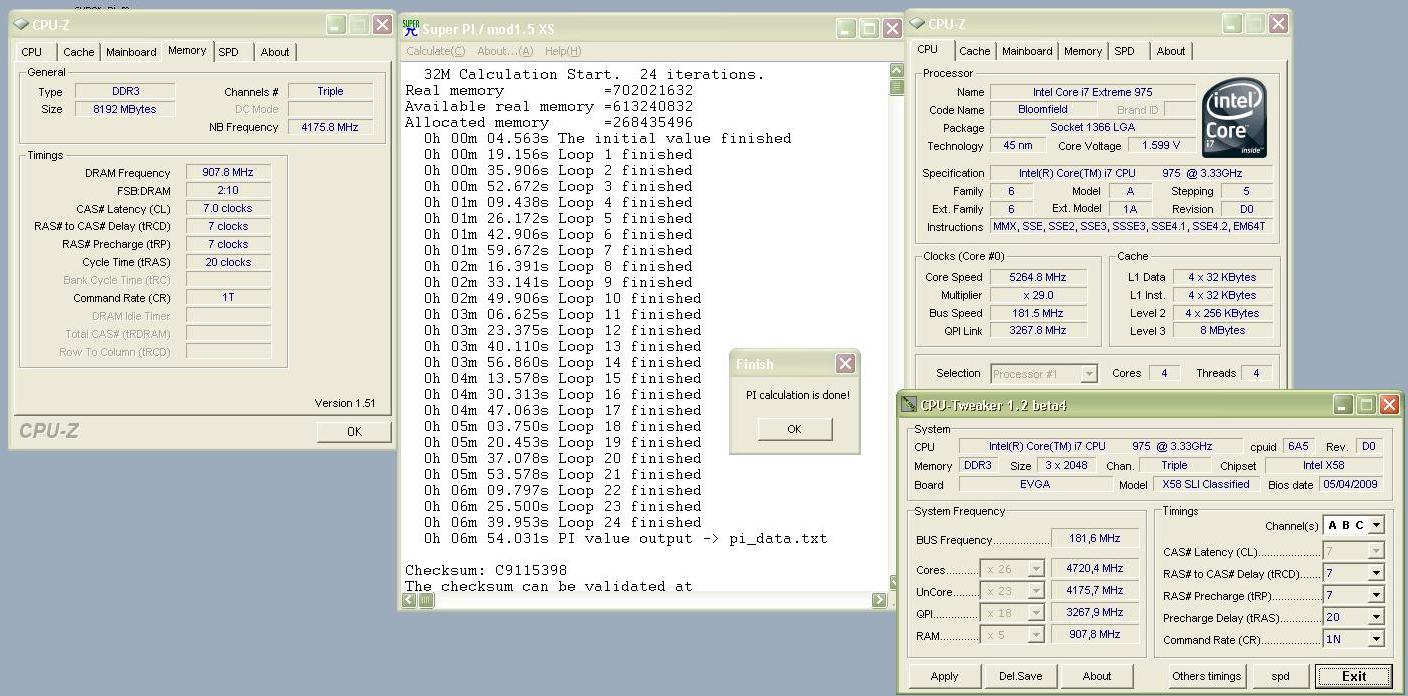This screenshot has height=696, width=1408.
Task: Open the Calculate menu in Super PI
Action: tap(435, 51)
